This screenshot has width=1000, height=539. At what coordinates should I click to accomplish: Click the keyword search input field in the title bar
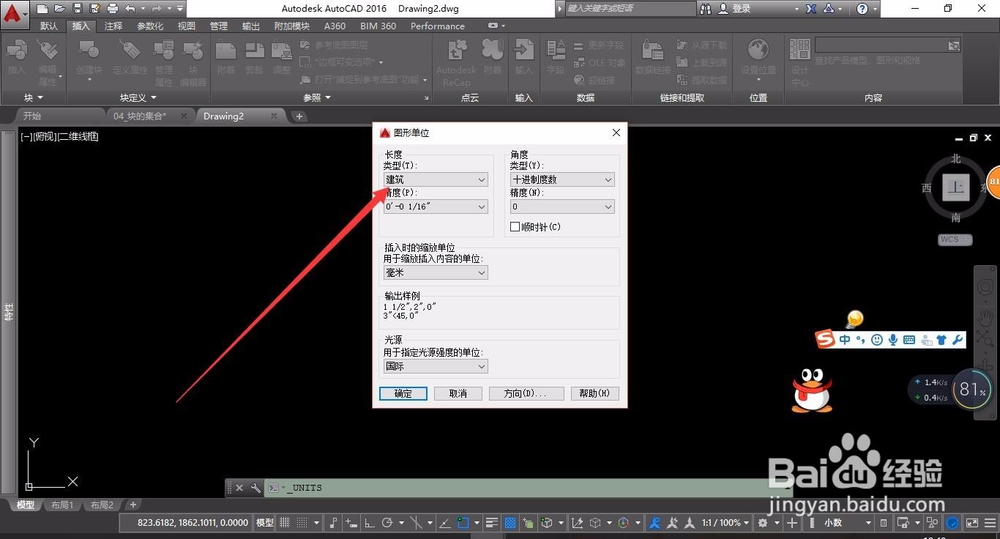point(630,9)
